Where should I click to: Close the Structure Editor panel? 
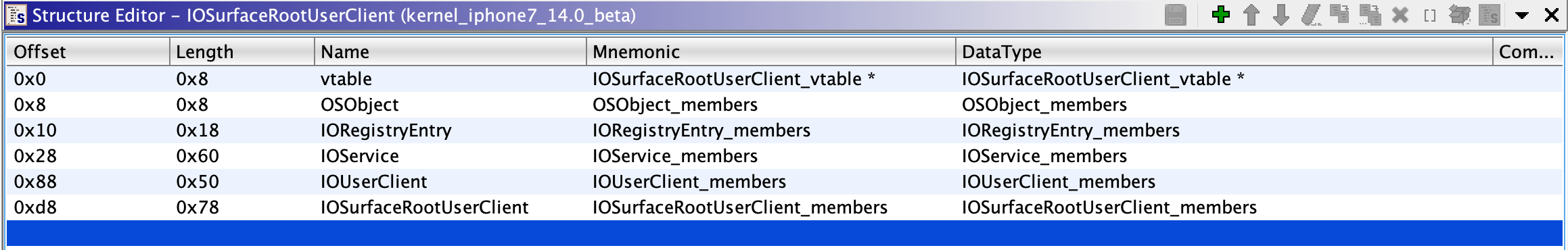click(1552, 15)
